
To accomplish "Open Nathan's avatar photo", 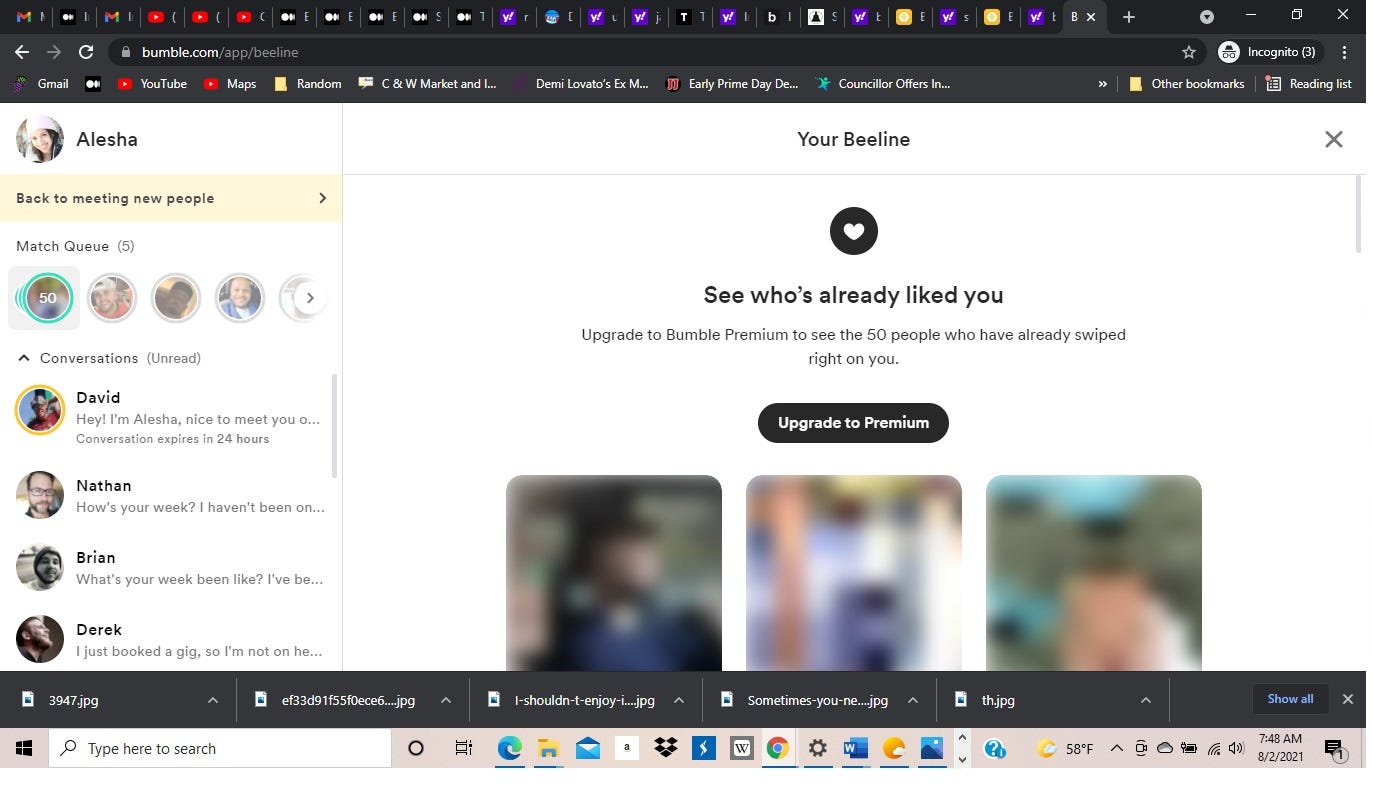I will coord(40,495).
